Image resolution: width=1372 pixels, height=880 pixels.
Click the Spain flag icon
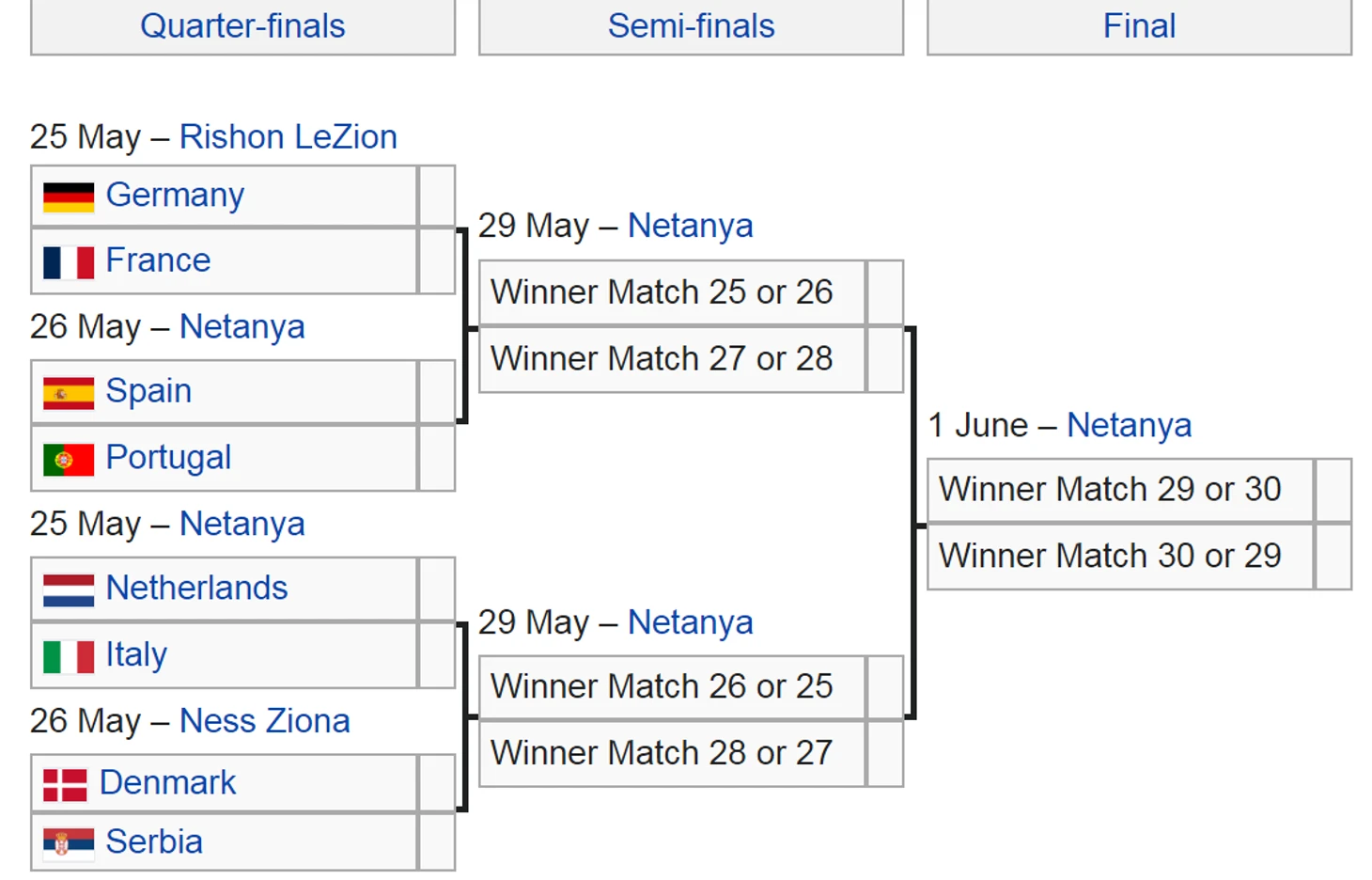69,393
